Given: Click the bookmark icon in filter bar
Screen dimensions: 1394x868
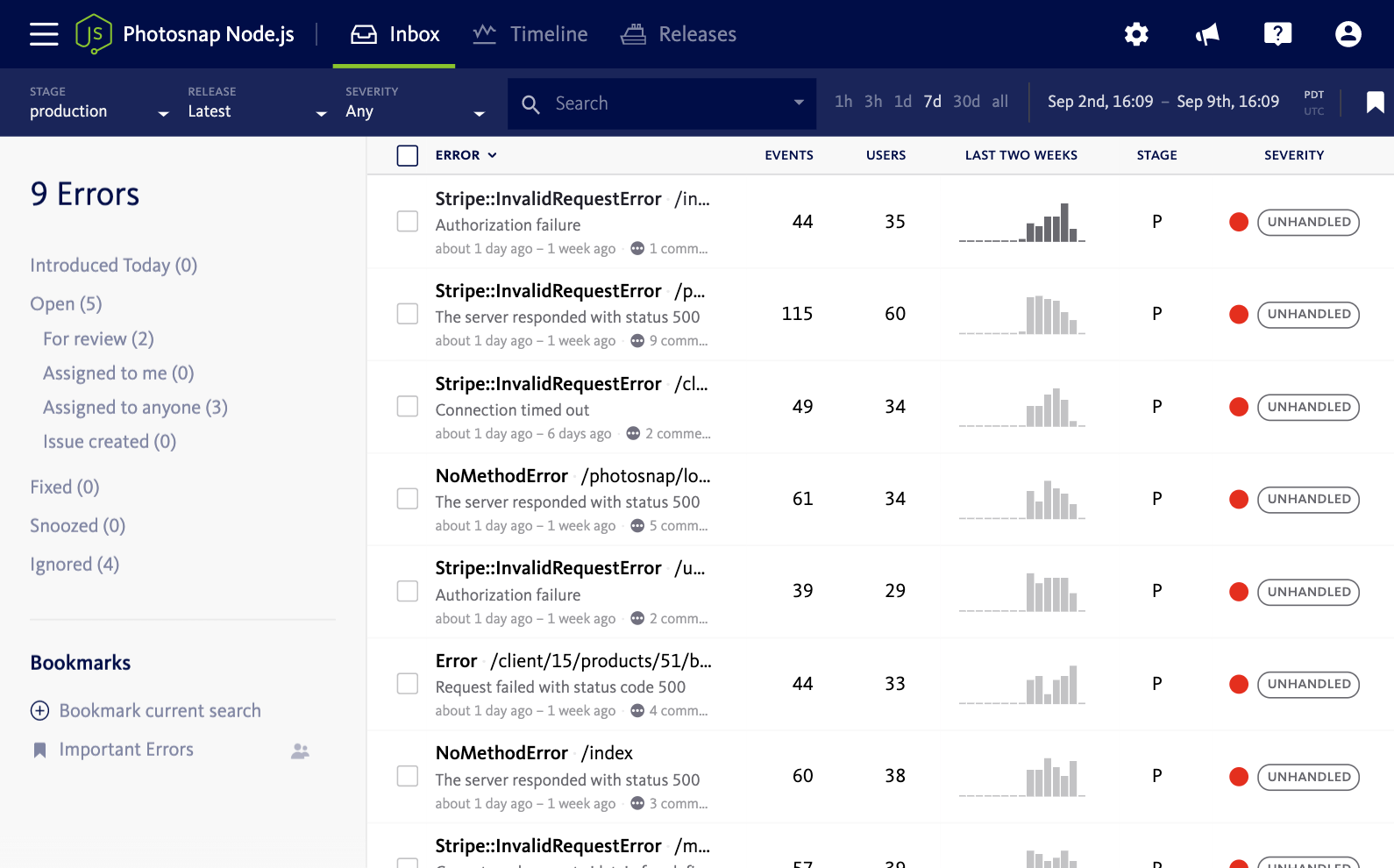Looking at the screenshot, I should 1375,103.
